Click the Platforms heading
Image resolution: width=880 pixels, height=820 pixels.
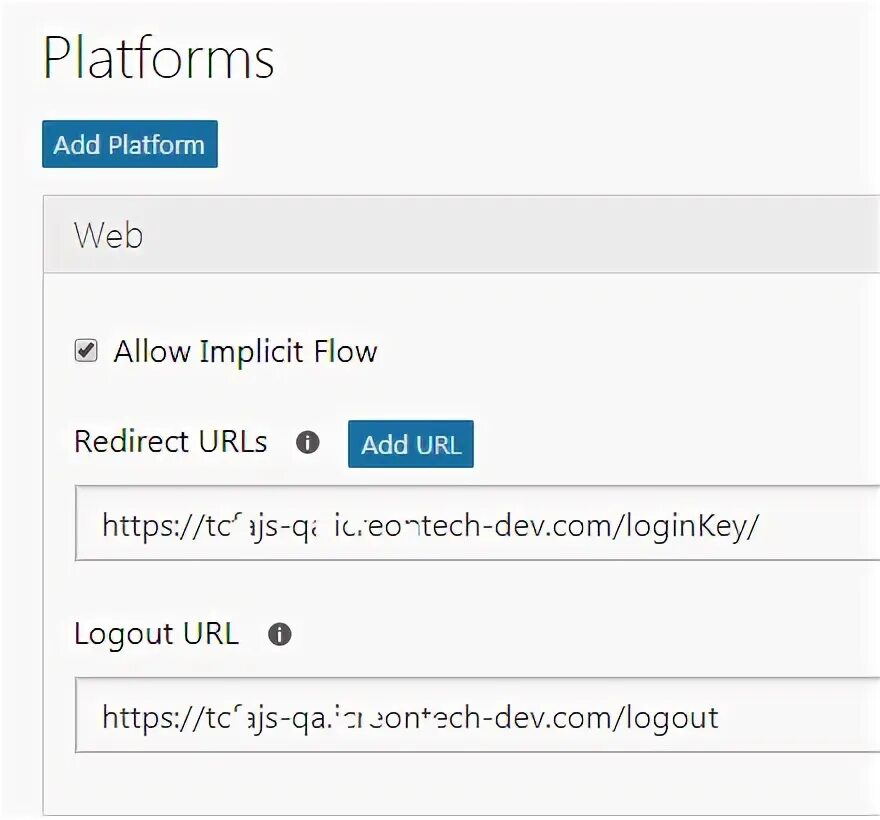(159, 57)
